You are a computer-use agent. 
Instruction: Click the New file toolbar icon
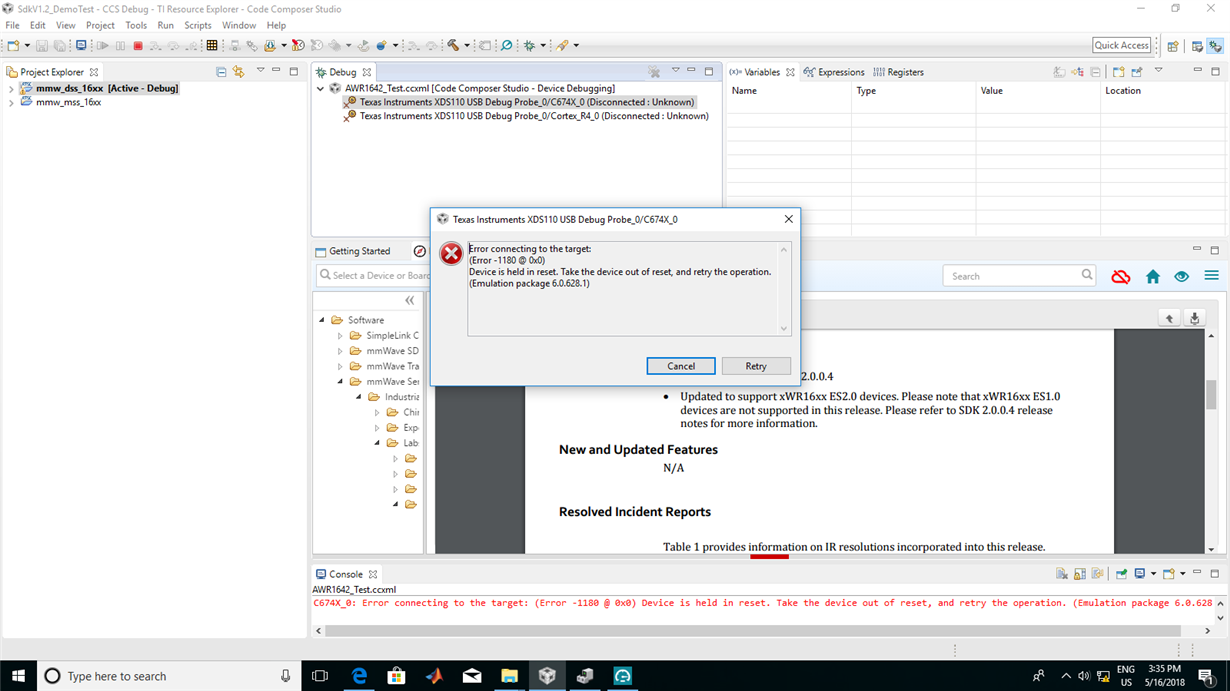(x=13, y=46)
